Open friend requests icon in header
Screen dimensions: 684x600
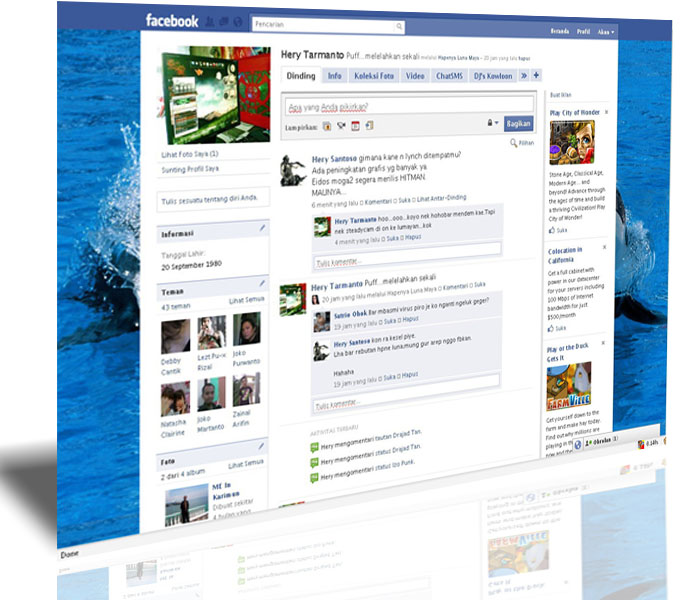tap(210, 21)
